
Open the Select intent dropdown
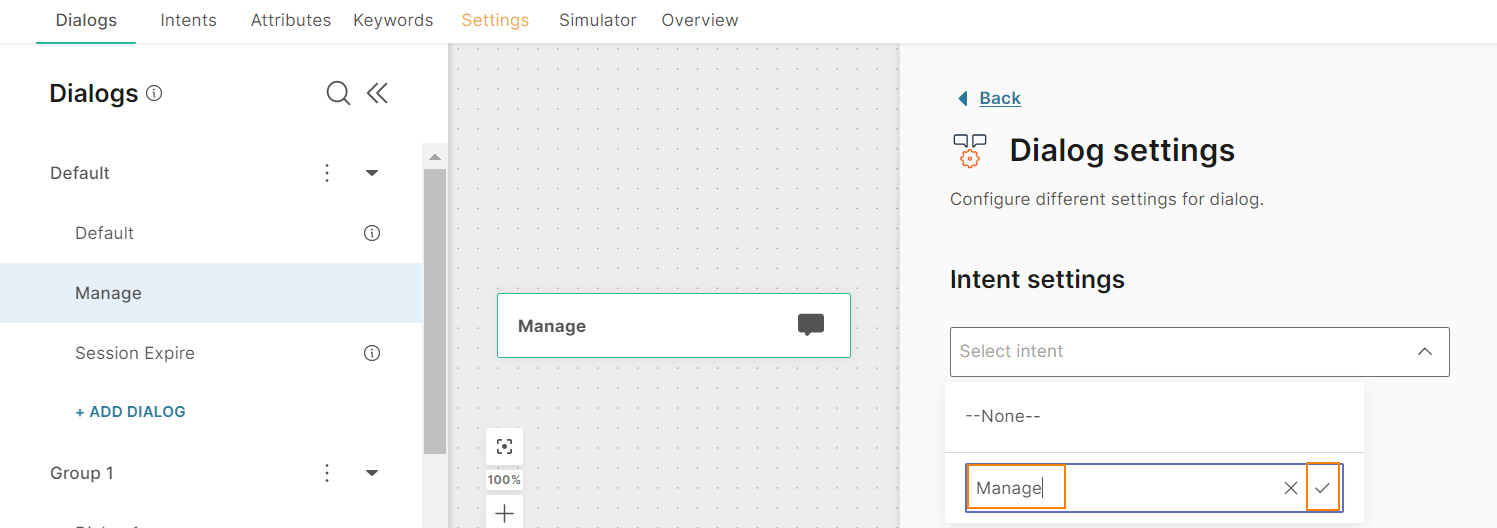(1199, 351)
